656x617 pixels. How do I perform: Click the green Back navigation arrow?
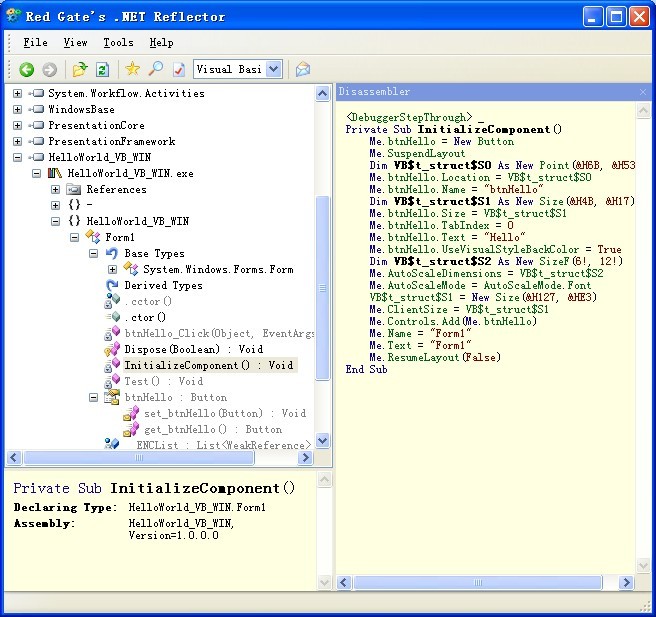pos(26,69)
